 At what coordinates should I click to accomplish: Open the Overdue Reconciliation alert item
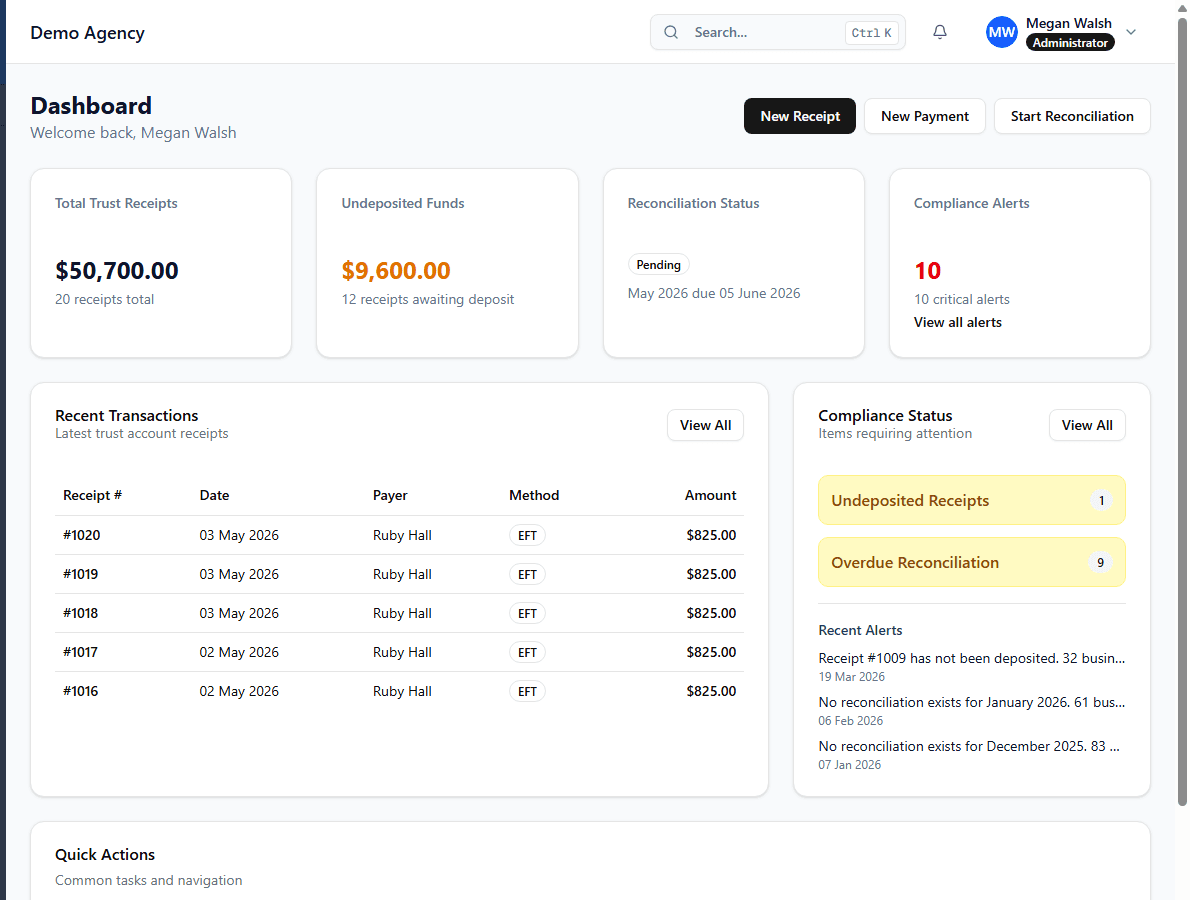pos(971,562)
